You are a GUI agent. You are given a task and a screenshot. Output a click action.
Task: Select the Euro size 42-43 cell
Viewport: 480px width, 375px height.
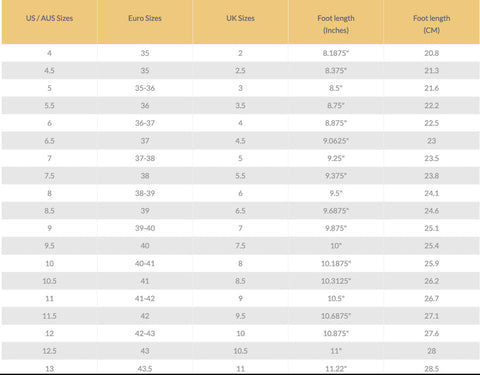coord(145,333)
